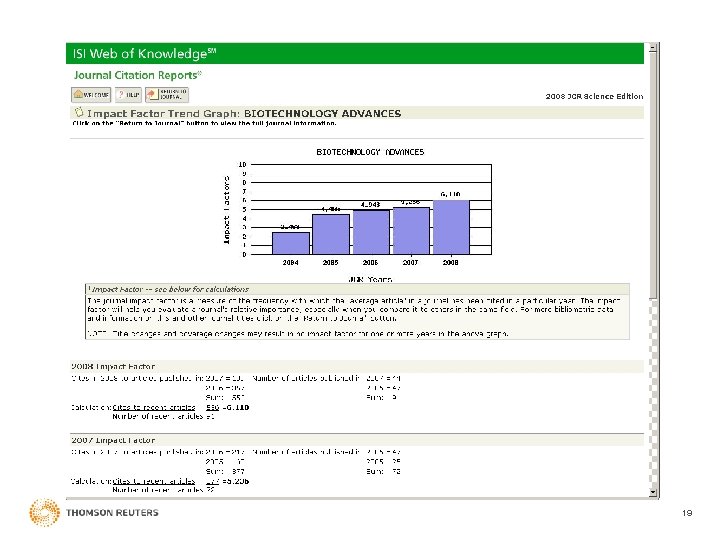Click the BIOTECHNOLOGY ADVANCES chart title

pos(370,152)
